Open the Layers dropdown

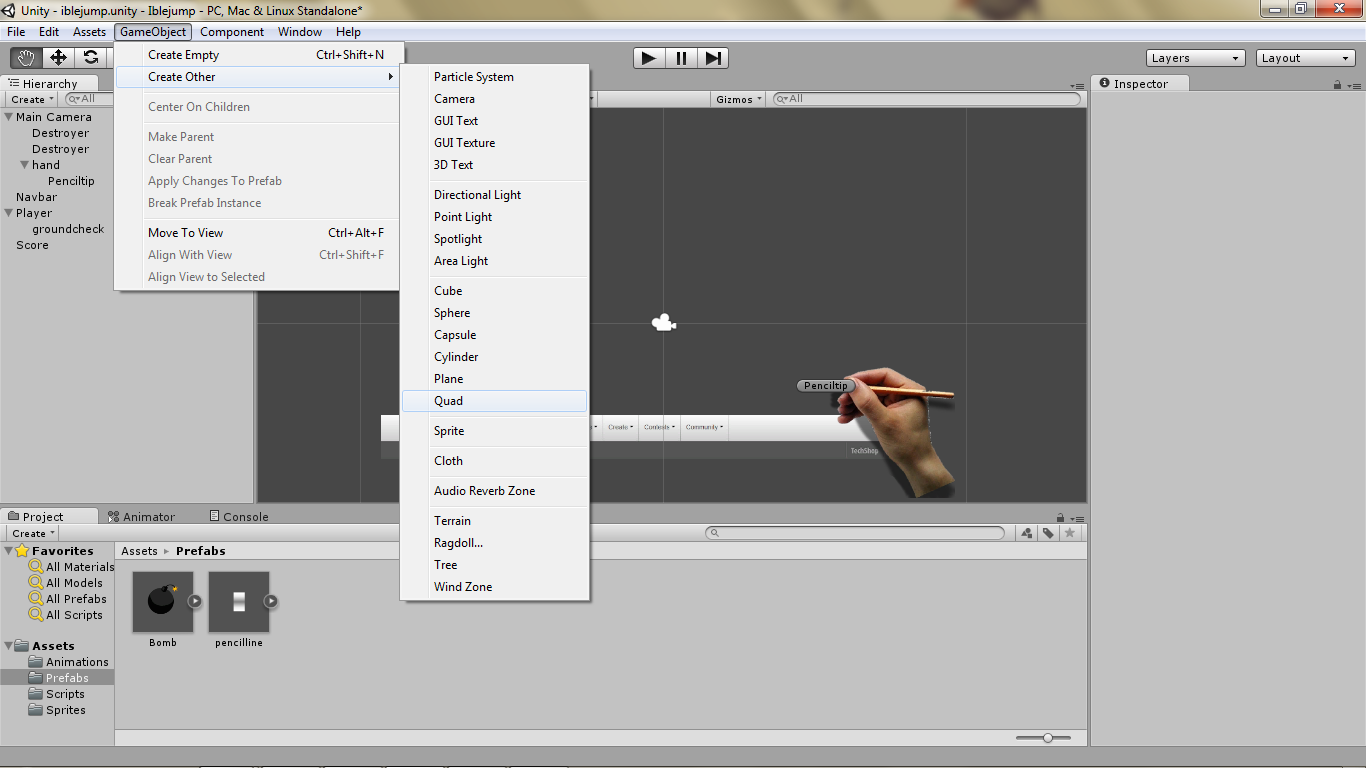click(1196, 58)
